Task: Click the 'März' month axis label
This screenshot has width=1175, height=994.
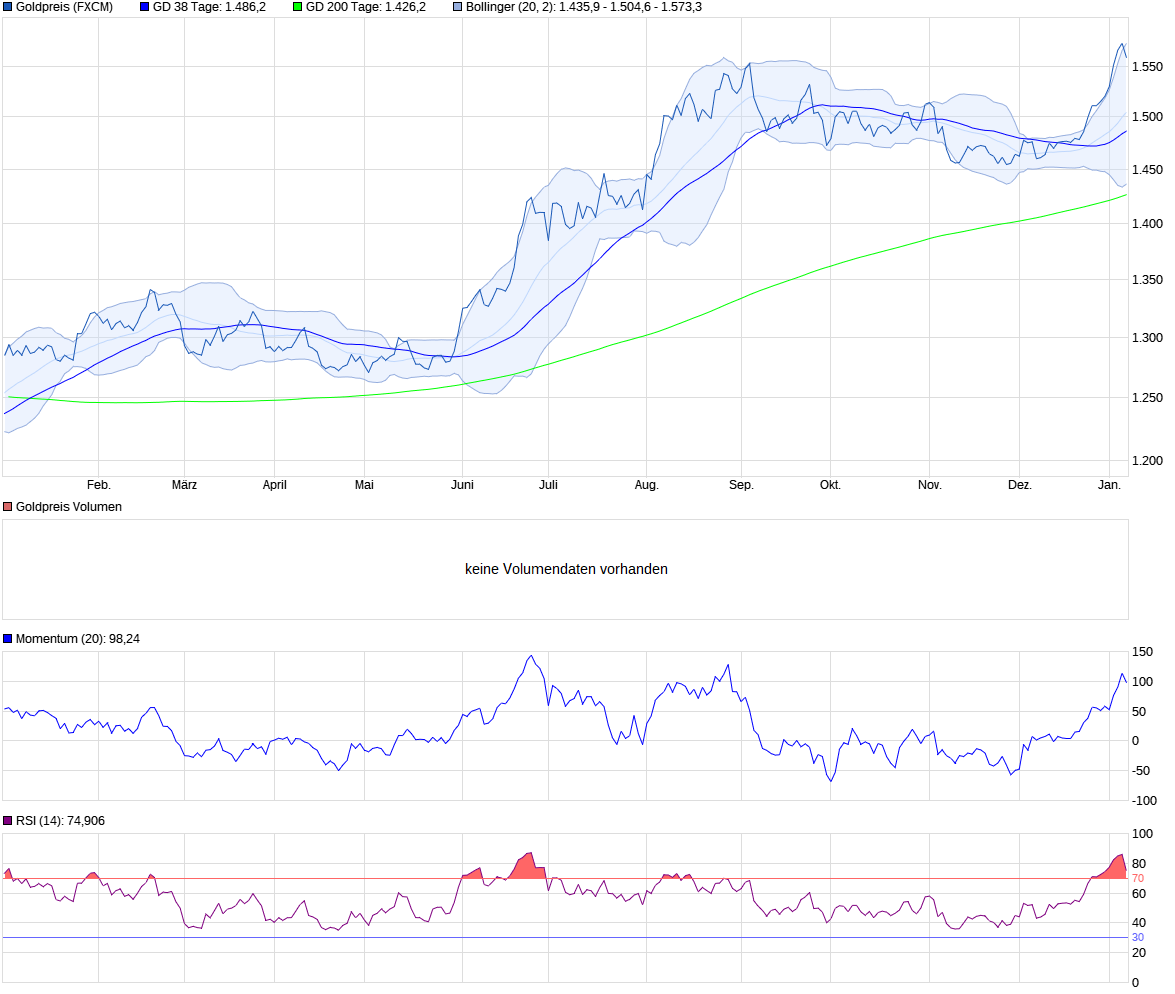Action: click(184, 485)
